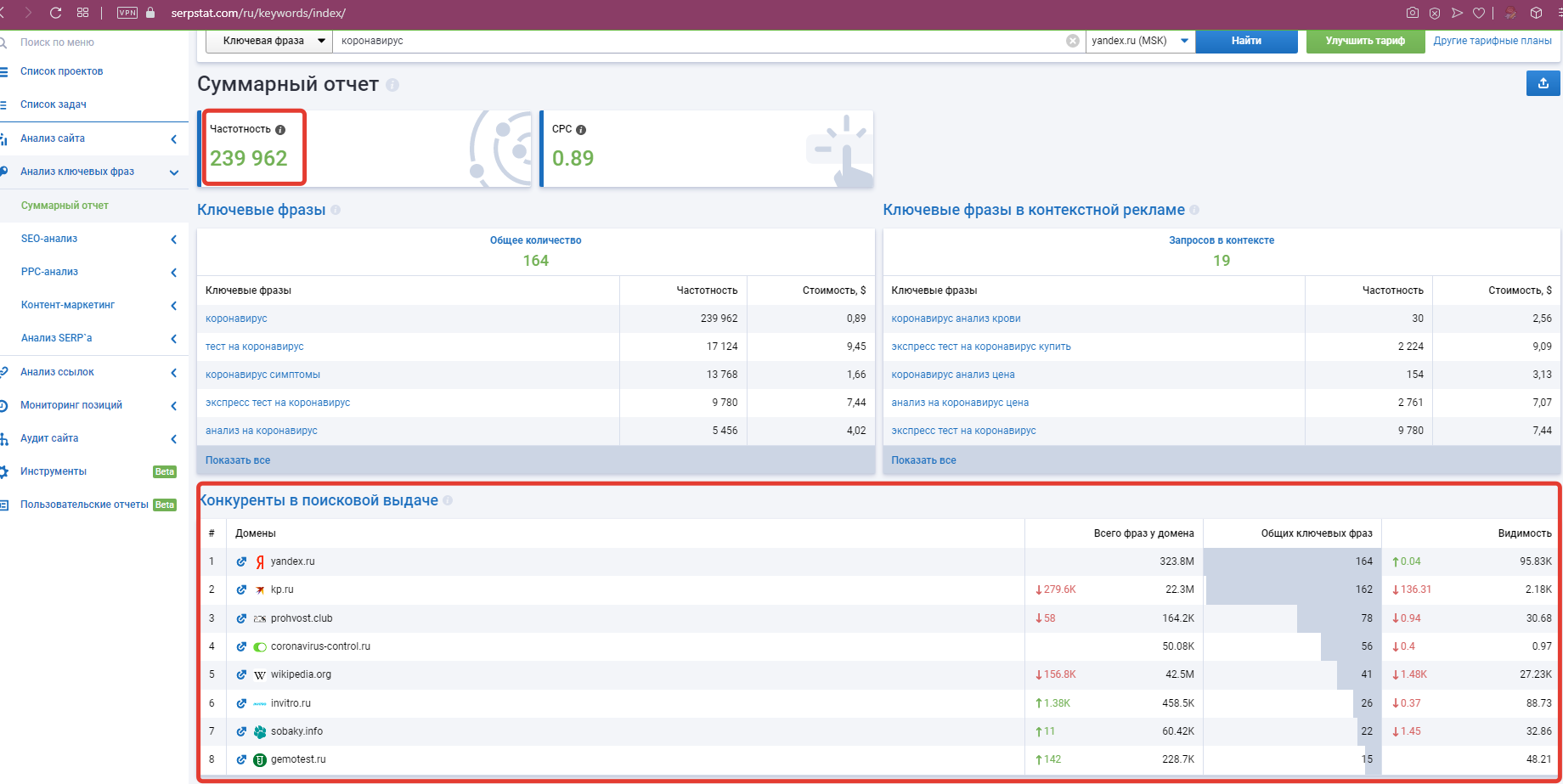Screen dimensions: 1563x784
Task: Click the Видимость column header
Action: pyautogui.click(x=1525, y=533)
